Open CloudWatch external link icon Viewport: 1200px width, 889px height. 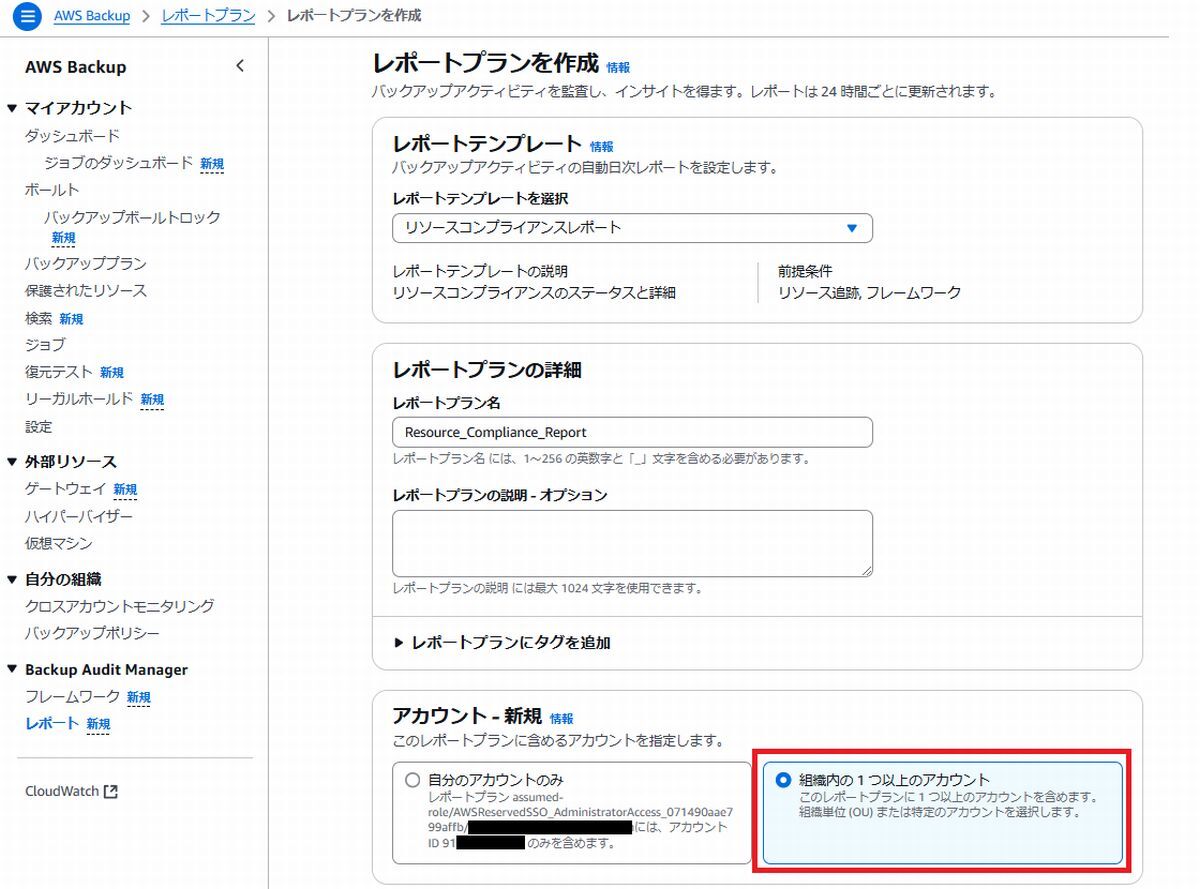[x=111, y=791]
